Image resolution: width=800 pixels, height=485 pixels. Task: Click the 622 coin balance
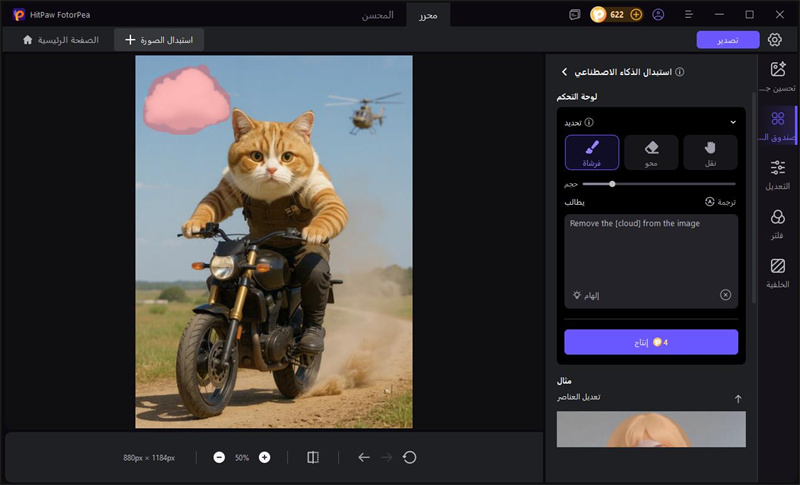coord(617,15)
